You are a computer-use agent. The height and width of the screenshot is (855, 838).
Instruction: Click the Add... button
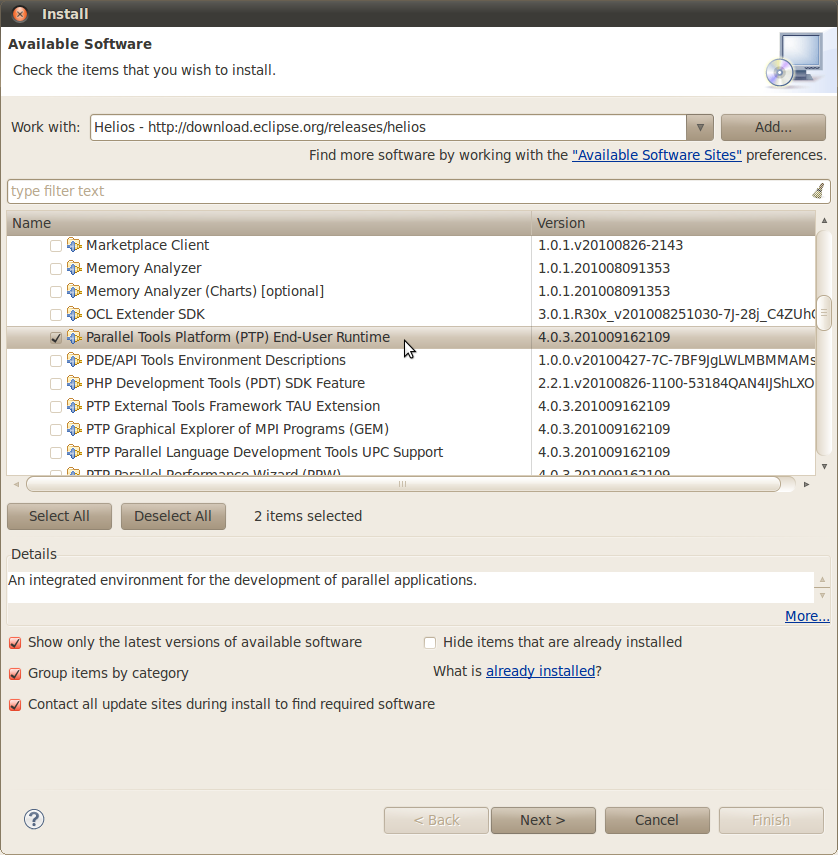pos(773,128)
